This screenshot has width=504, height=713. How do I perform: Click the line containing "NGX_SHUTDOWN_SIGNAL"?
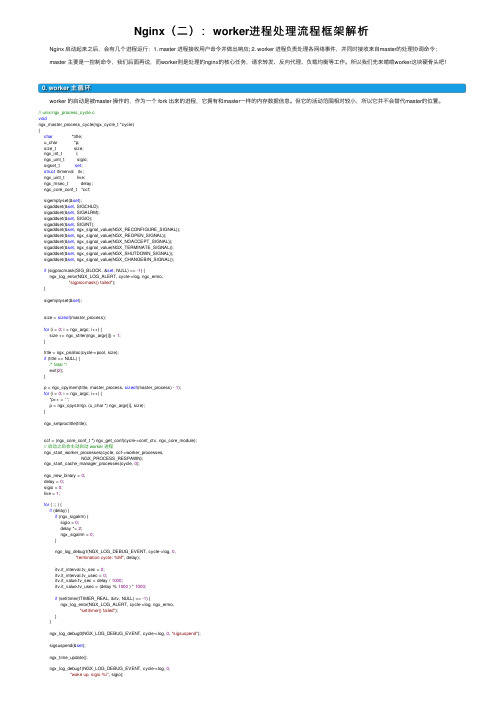[108, 253]
